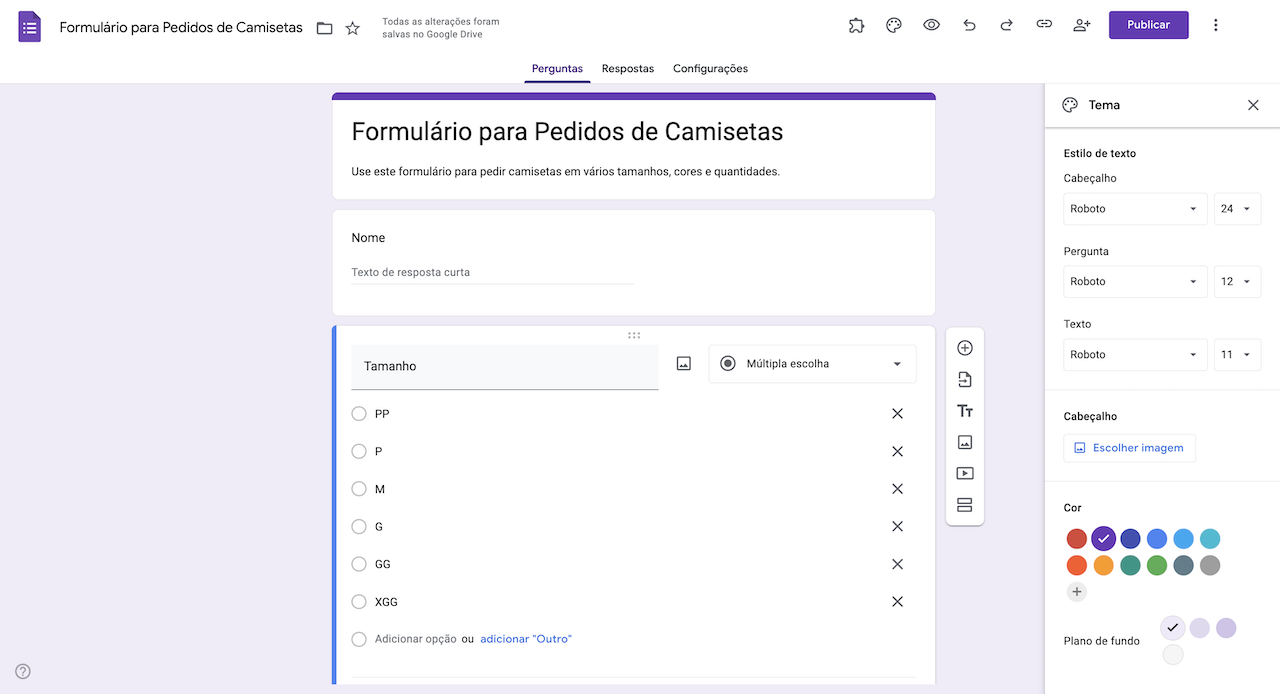Viewport: 1280px width, 694px height.
Task: Select the PP size radio button
Action: click(x=359, y=413)
